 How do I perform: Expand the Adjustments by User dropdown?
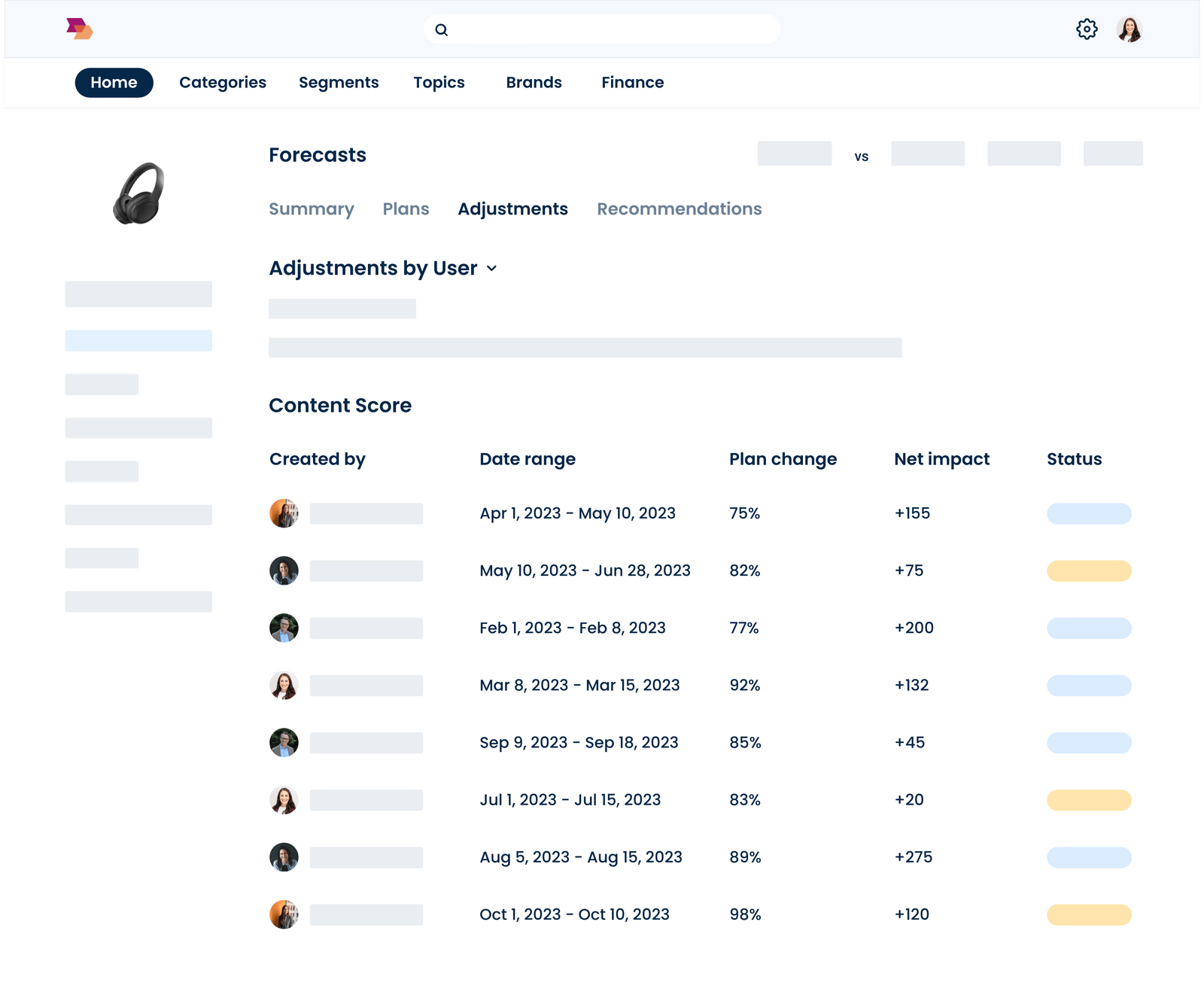(493, 269)
